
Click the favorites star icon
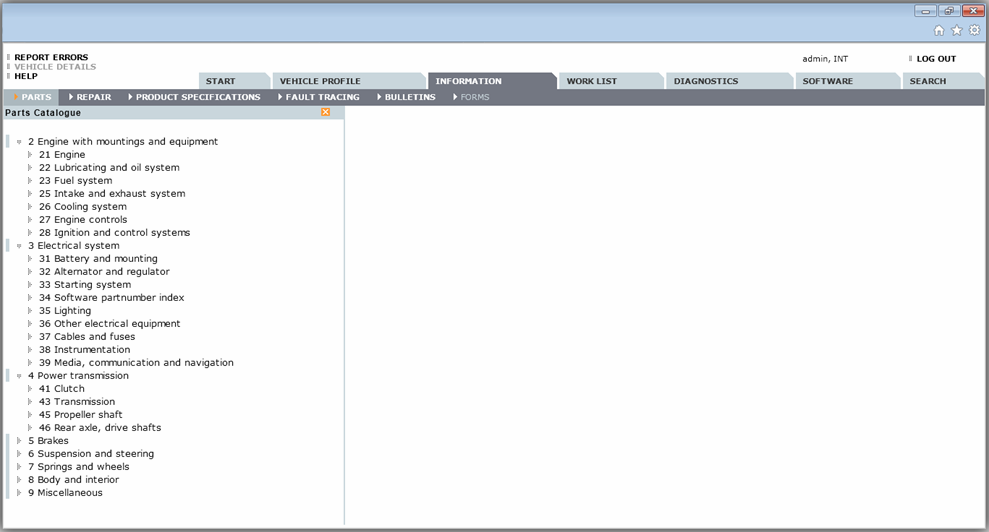coord(957,30)
